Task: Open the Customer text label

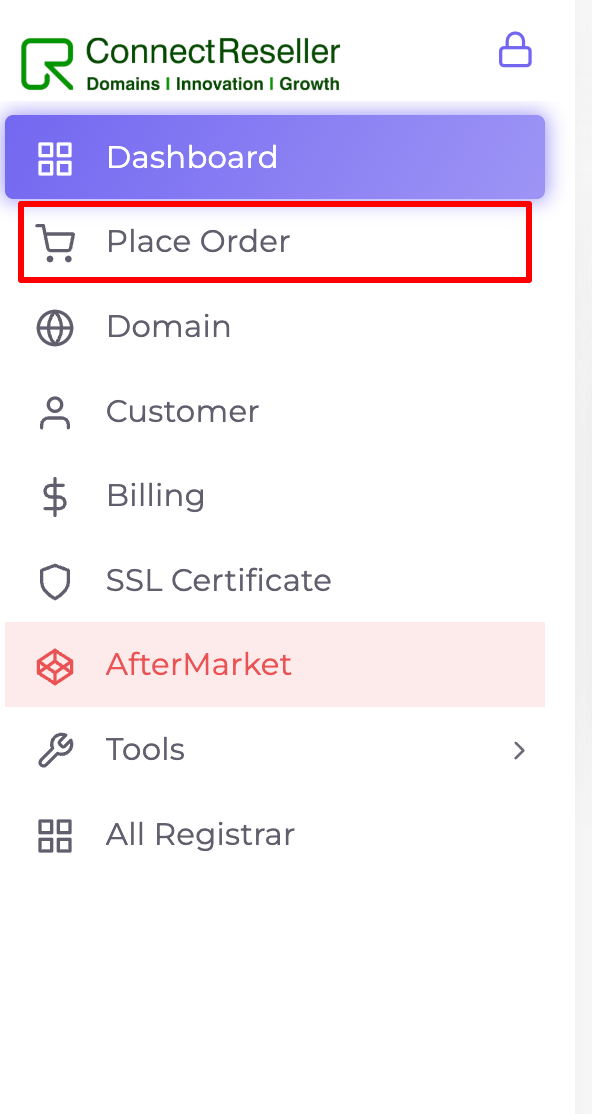Action: pos(183,411)
